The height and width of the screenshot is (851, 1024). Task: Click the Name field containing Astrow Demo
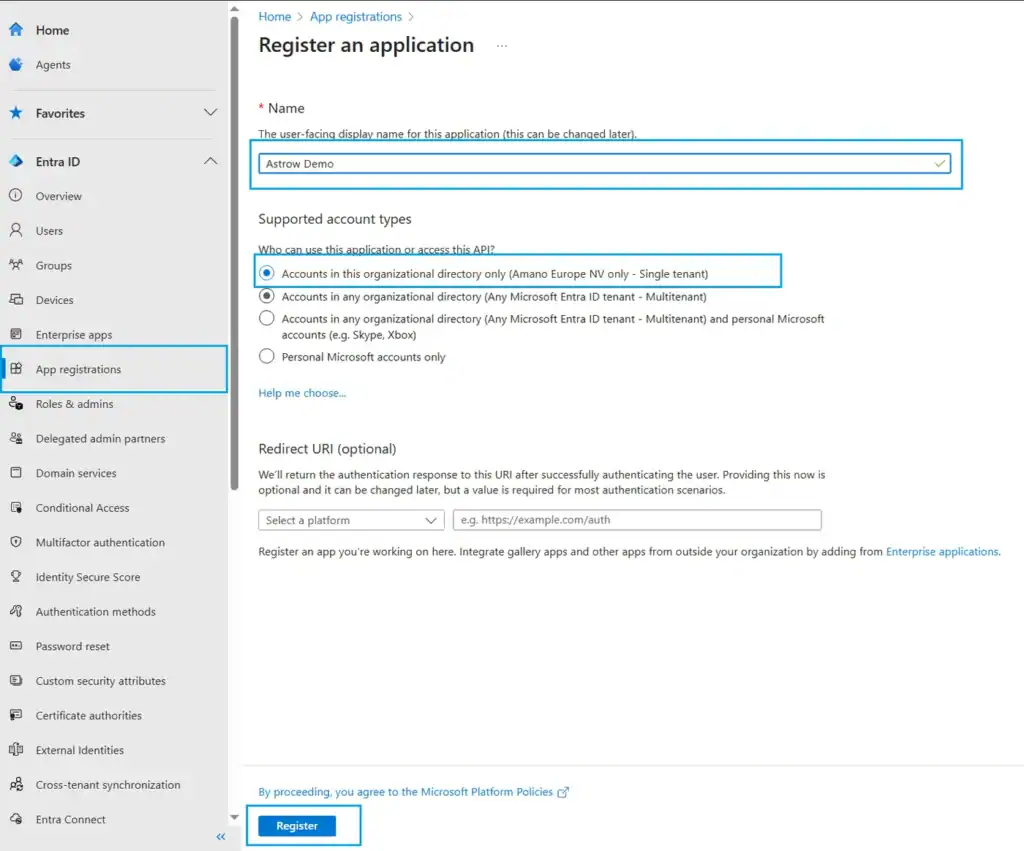click(605, 163)
